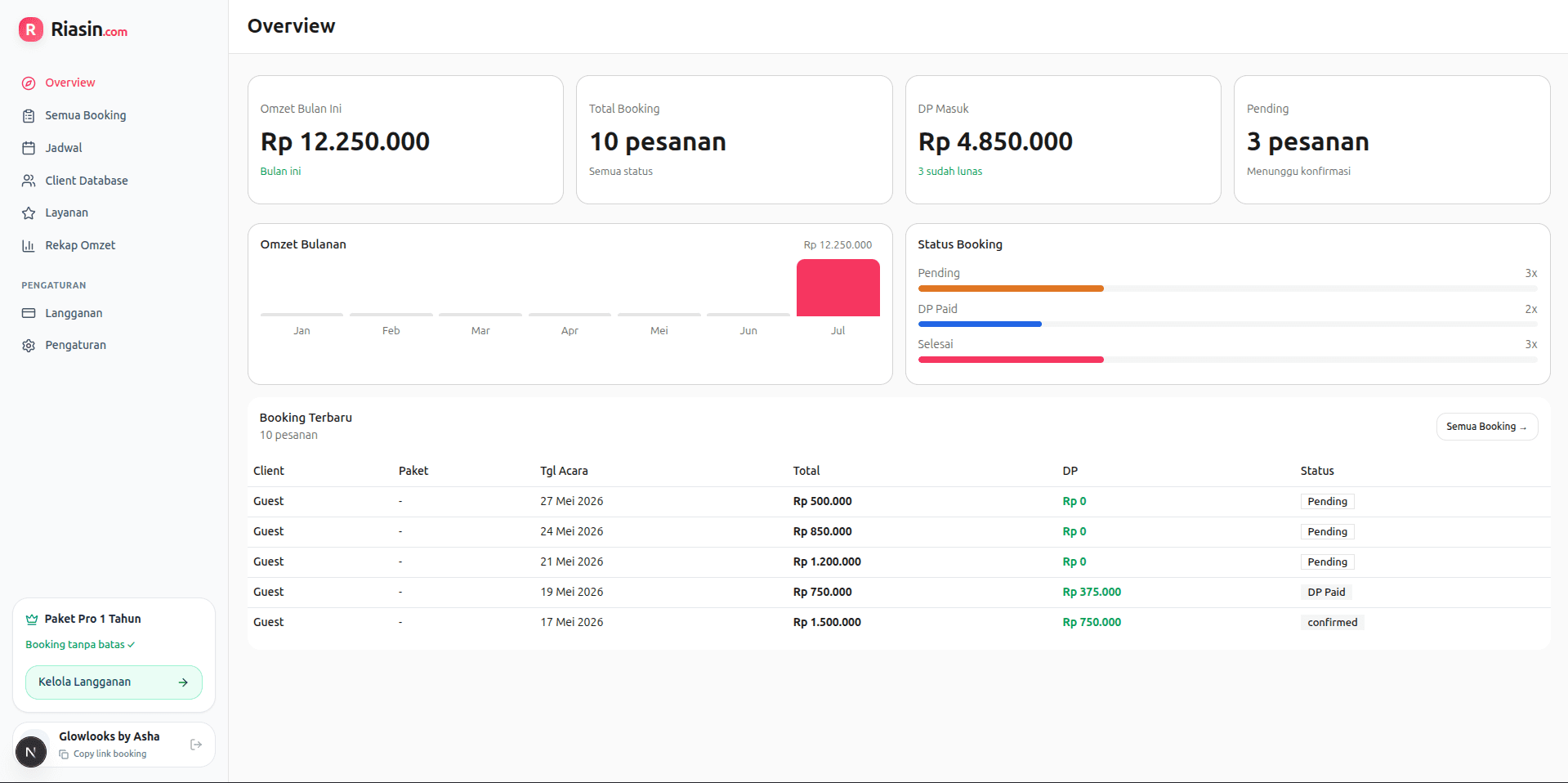Click the DP amount Rp 750.000
This screenshot has width=1568, height=783.
[1092, 622]
